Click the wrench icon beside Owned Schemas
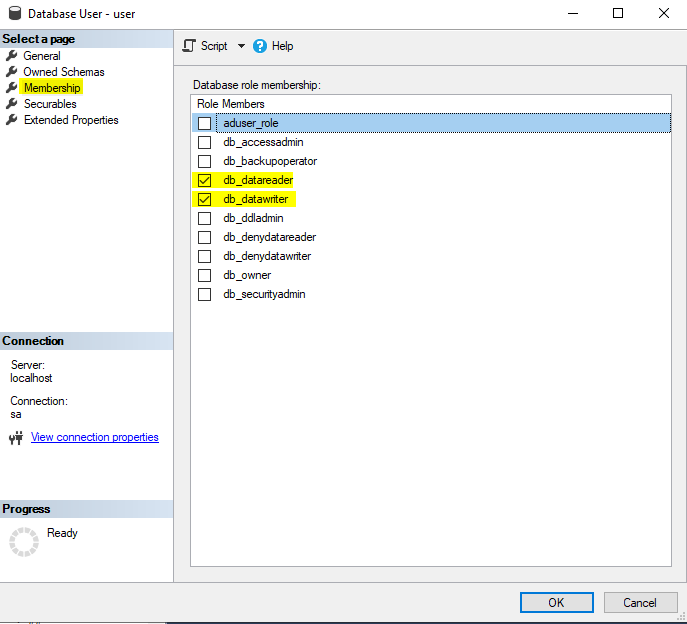Image resolution: width=687 pixels, height=624 pixels. [x=11, y=71]
